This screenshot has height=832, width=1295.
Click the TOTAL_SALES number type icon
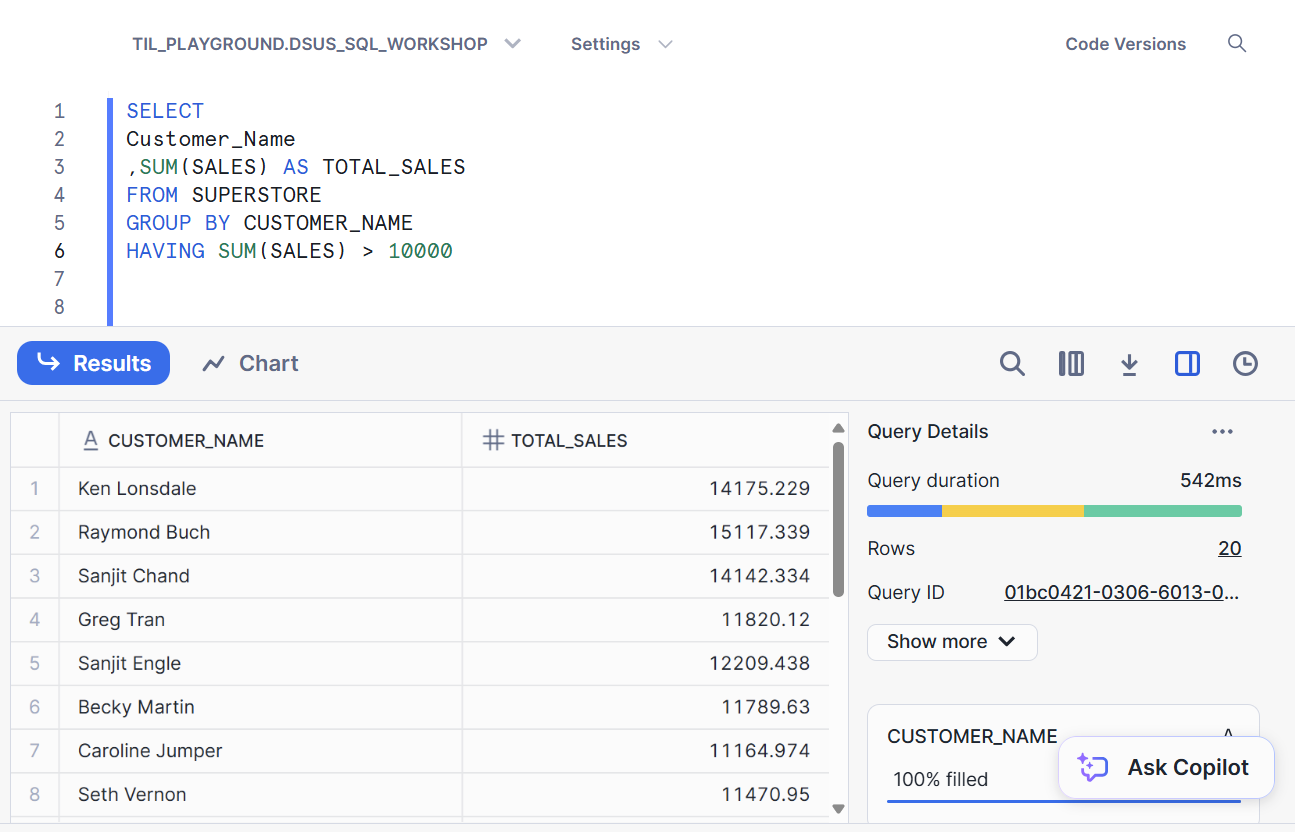(x=492, y=440)
